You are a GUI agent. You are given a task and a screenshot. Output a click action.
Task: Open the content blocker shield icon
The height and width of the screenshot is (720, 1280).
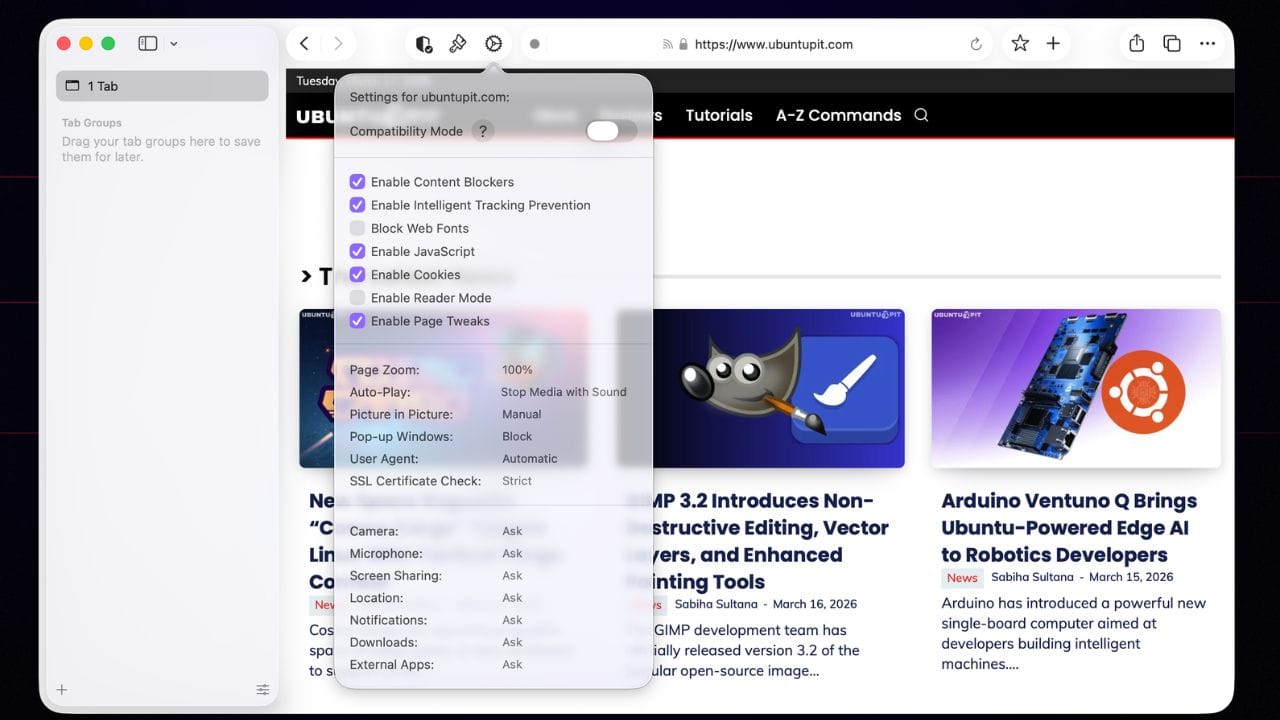tap(423, 44)
